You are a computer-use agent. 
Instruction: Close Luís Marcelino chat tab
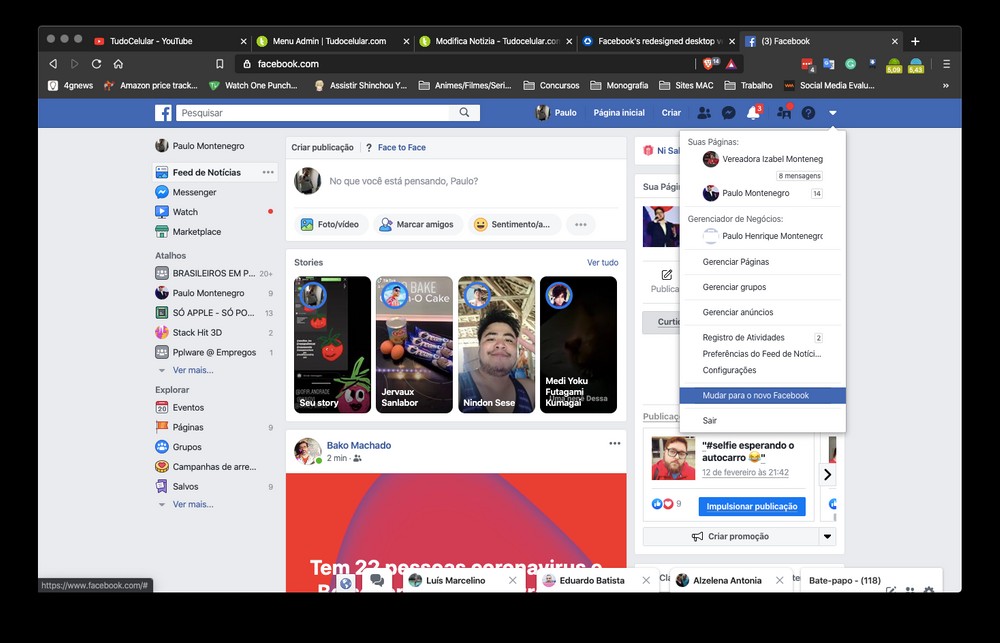point(513,580)
